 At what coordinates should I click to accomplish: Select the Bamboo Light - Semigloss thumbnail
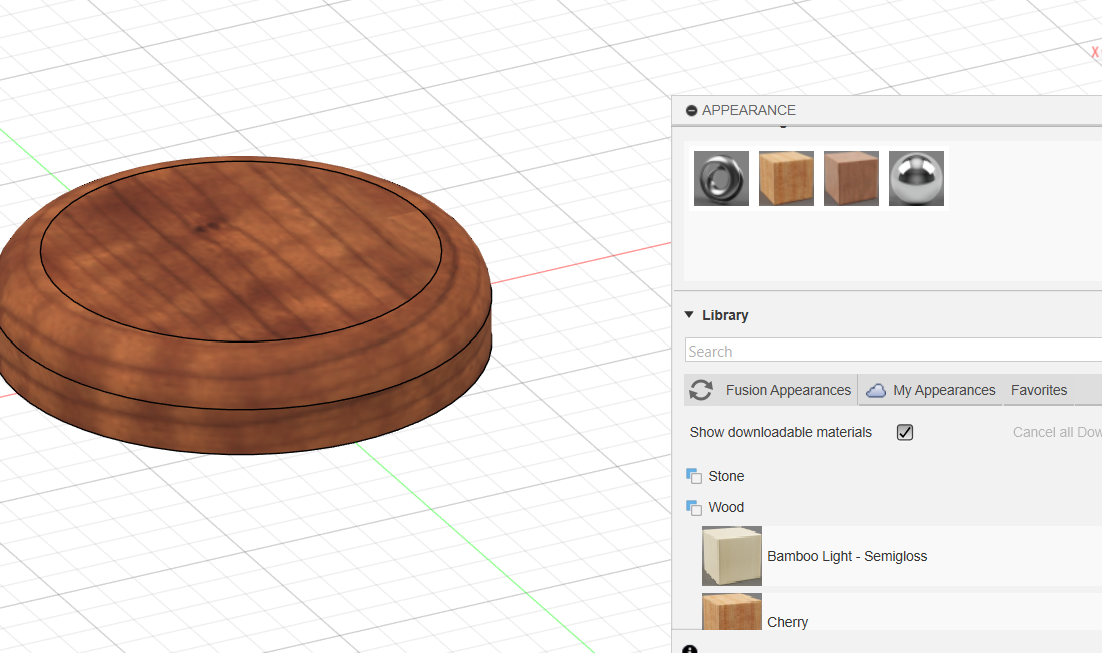point(732,556)
